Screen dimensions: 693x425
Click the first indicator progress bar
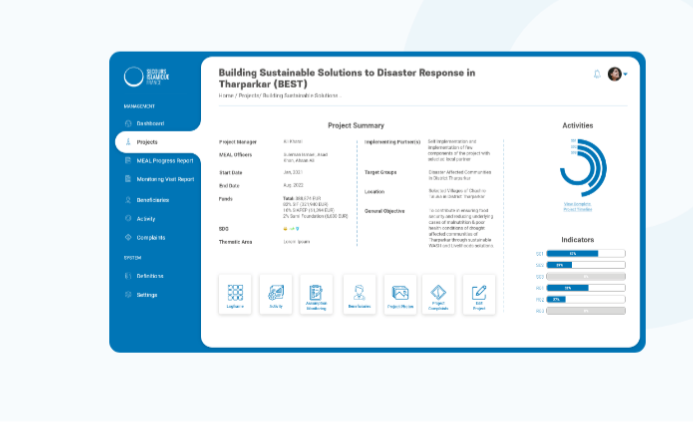tap(586, 254)
